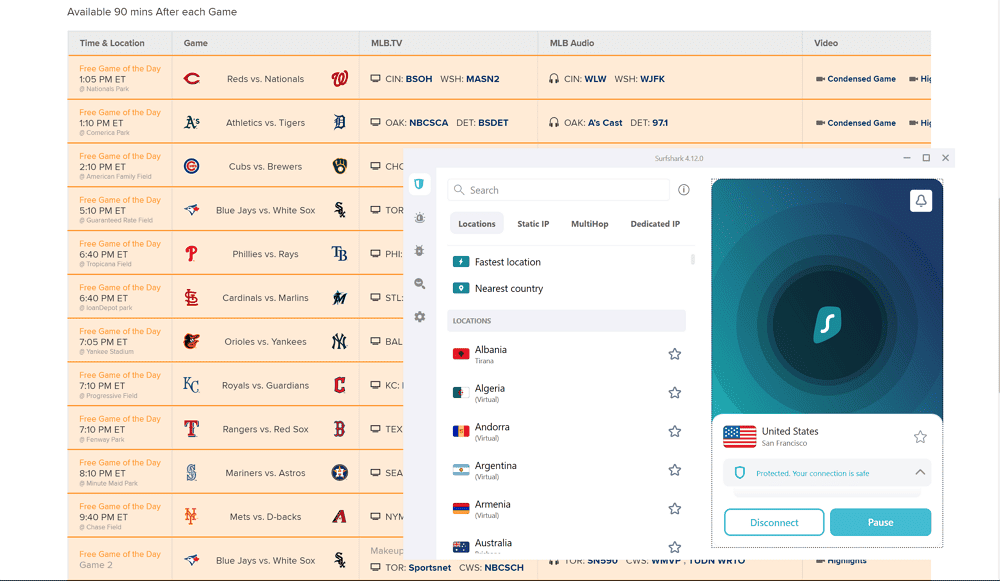1000x581 pixels.
Task: Switch to the Dedicated IP tab
Action: tap(655, 224)
